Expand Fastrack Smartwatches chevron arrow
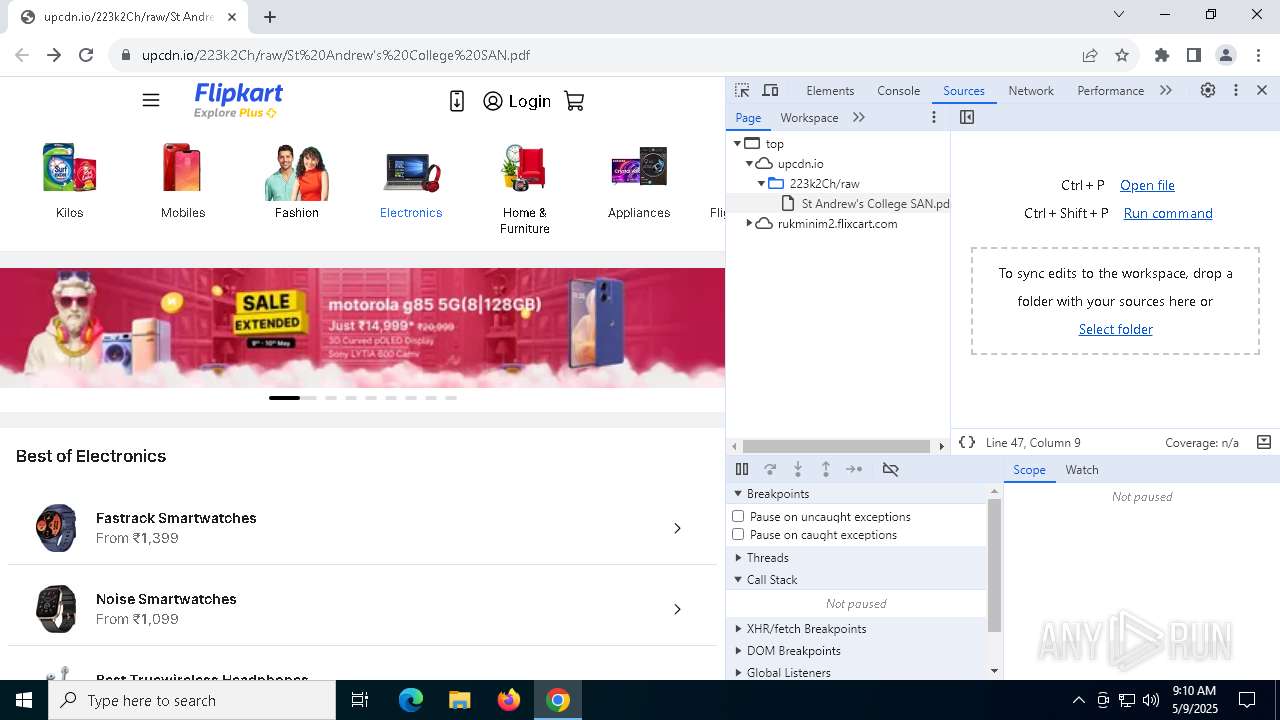Image resolution: width=1280 pixels, height=720 pixels. point(677,528)
